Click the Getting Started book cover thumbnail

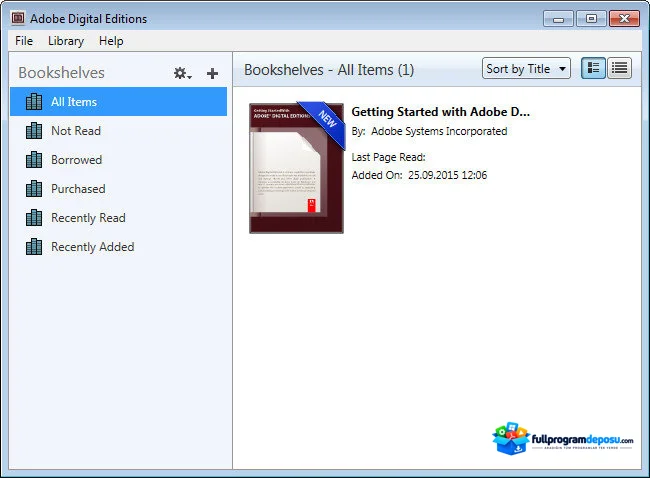tap(296, 168)
